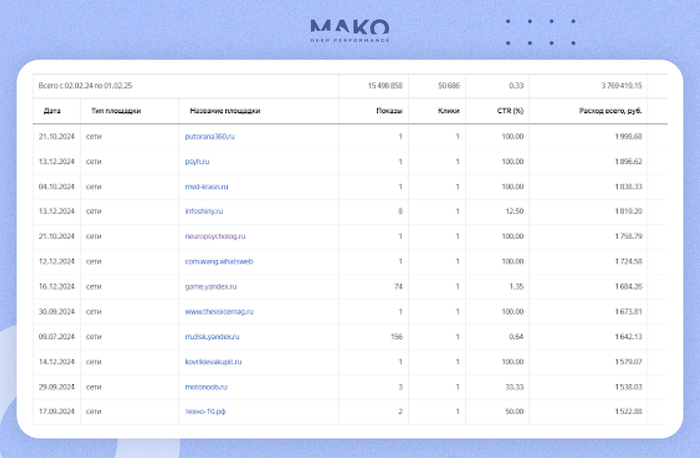Image resolution: width=700 pixels, height=458 pixels.
Task: Click the Тип площадки column header
Action: (x=116, y=111)
